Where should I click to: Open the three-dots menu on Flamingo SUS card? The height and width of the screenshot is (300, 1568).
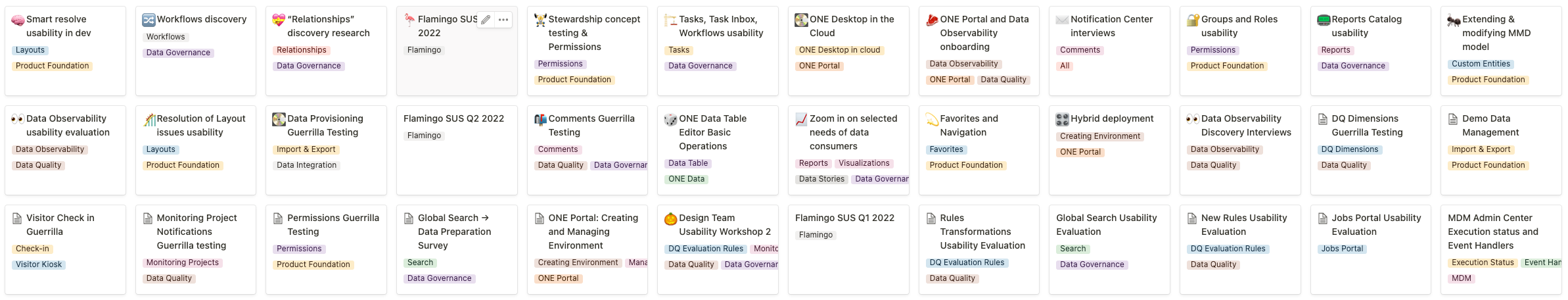pyautogui.click(x=503, y=20)
